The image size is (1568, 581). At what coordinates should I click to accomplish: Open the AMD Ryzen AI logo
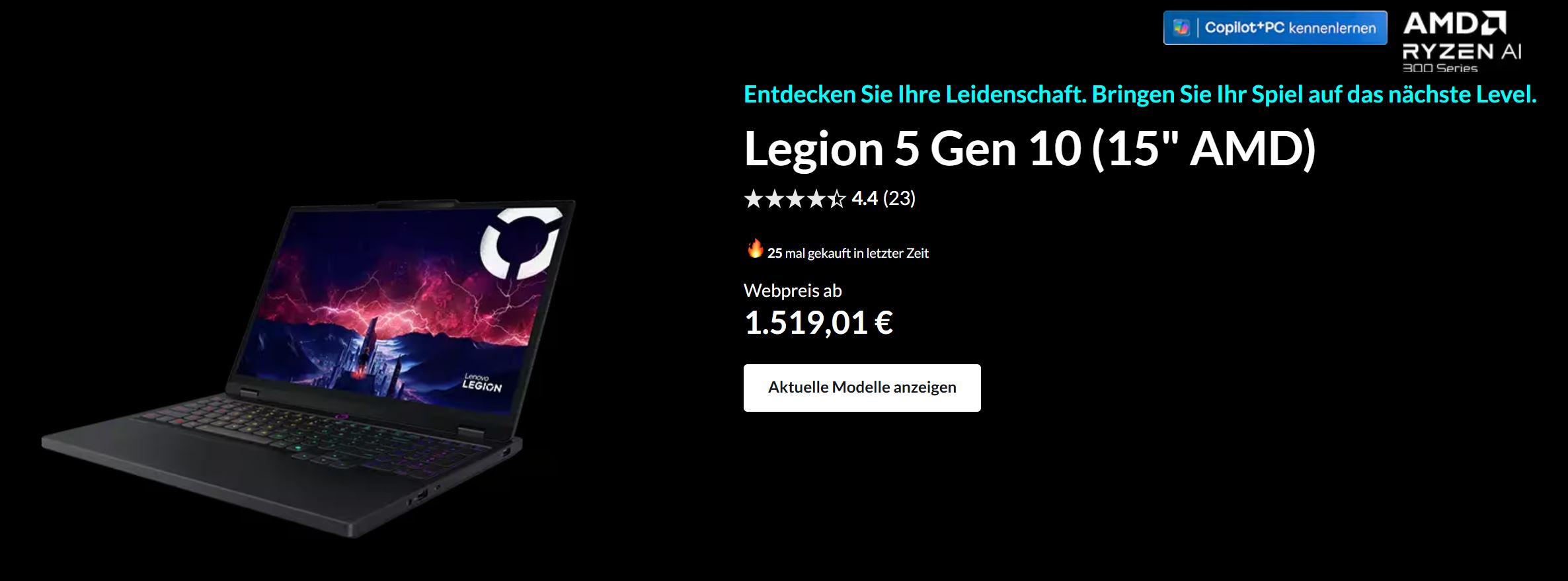pos(1462,42)
